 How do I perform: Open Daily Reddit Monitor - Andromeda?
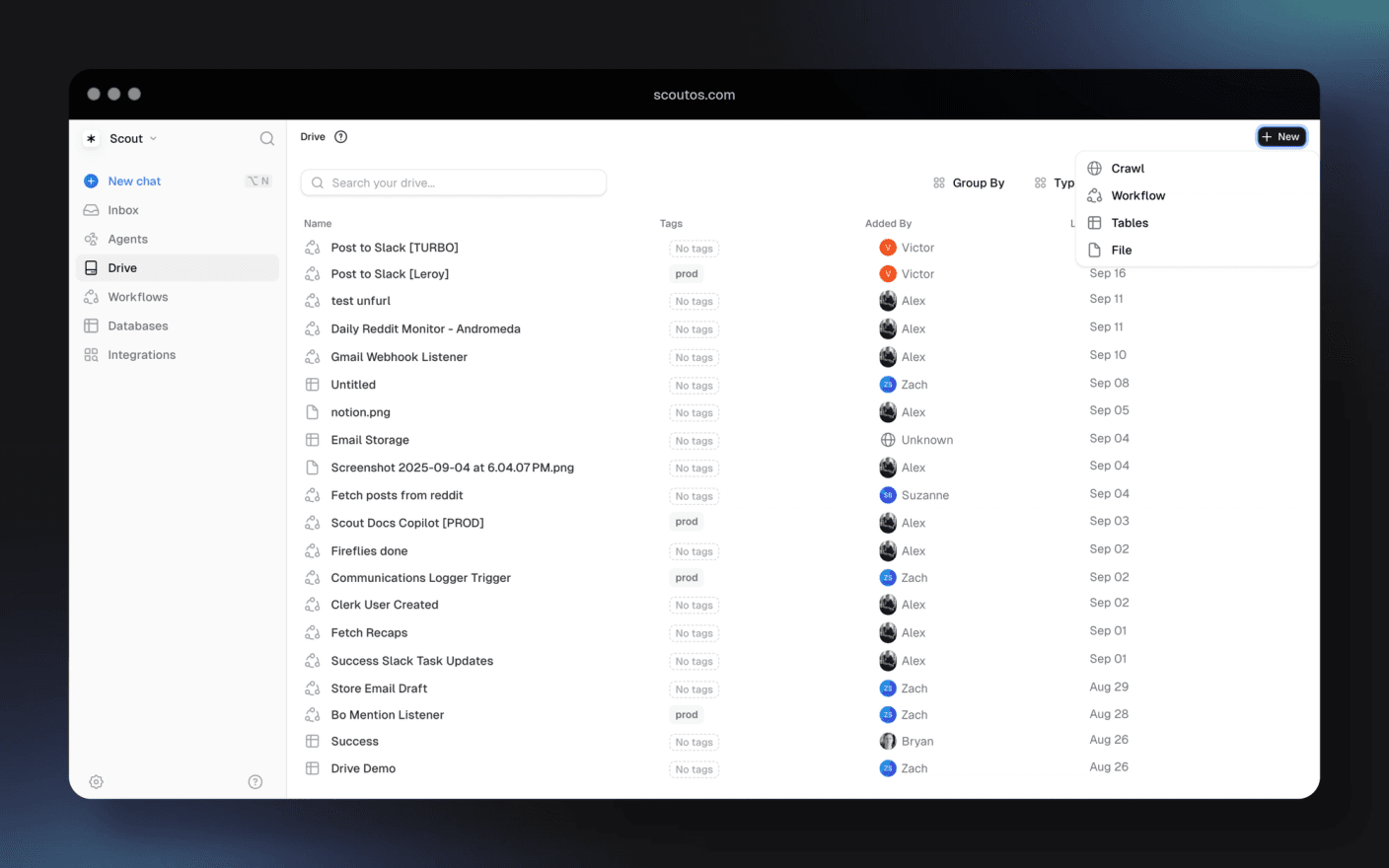[425, 329]
